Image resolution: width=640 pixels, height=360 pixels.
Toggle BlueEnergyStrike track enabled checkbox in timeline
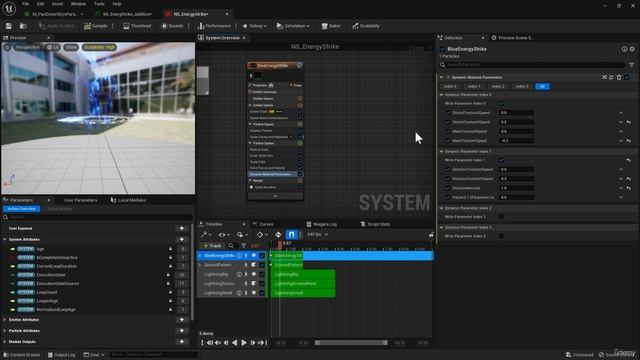(x=262, y=256)
